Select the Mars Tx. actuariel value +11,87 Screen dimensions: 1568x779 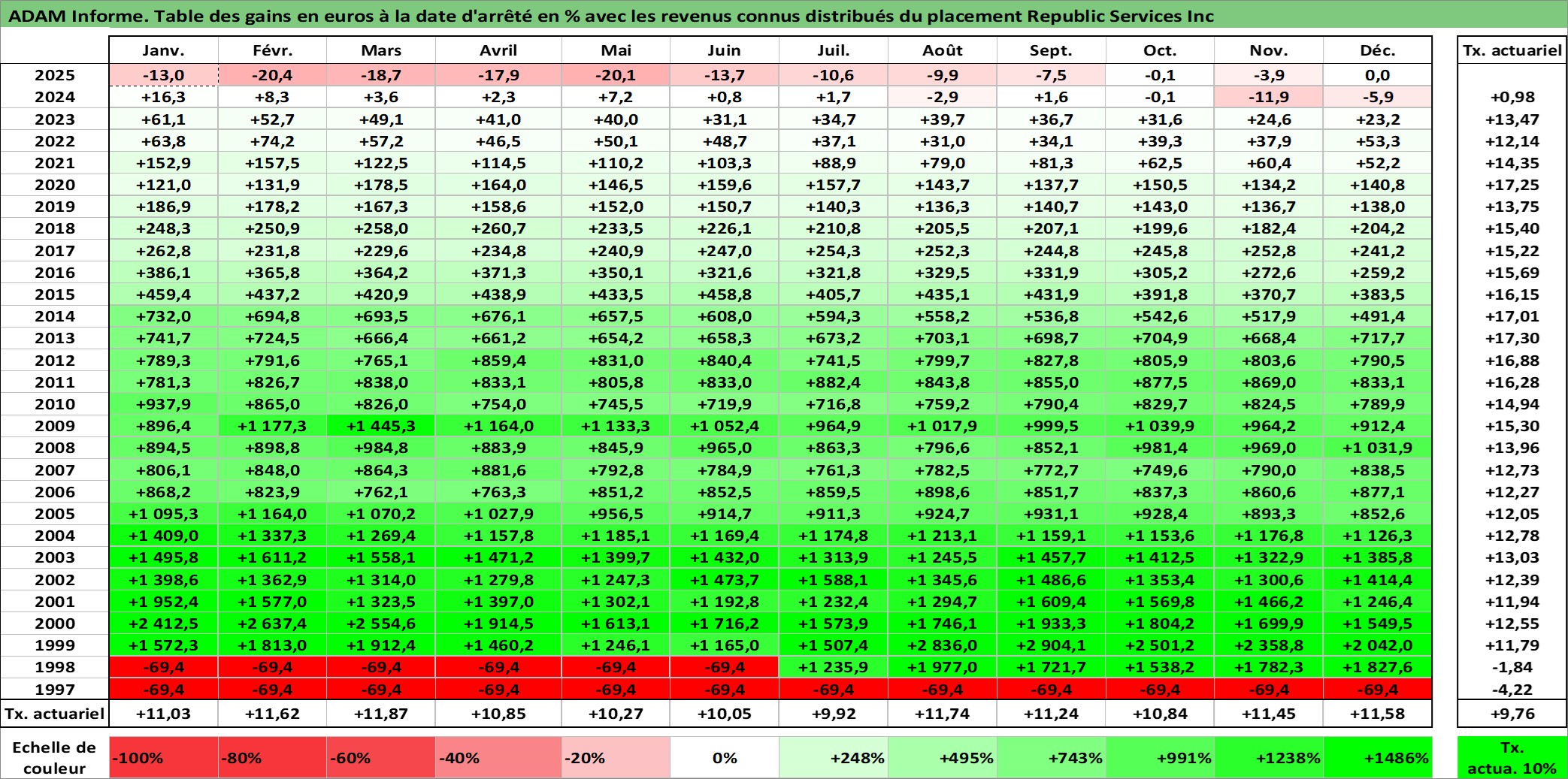tap(381, 714)
